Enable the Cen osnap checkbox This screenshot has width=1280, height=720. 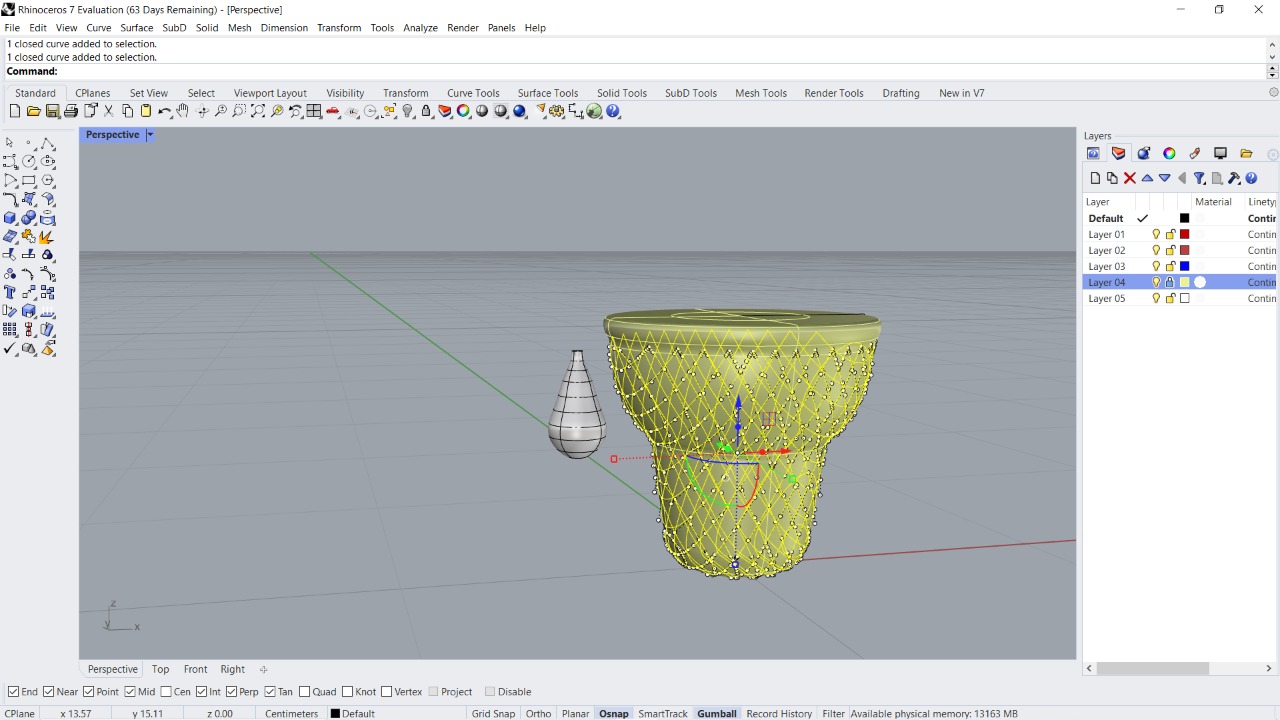click(166, 692)
